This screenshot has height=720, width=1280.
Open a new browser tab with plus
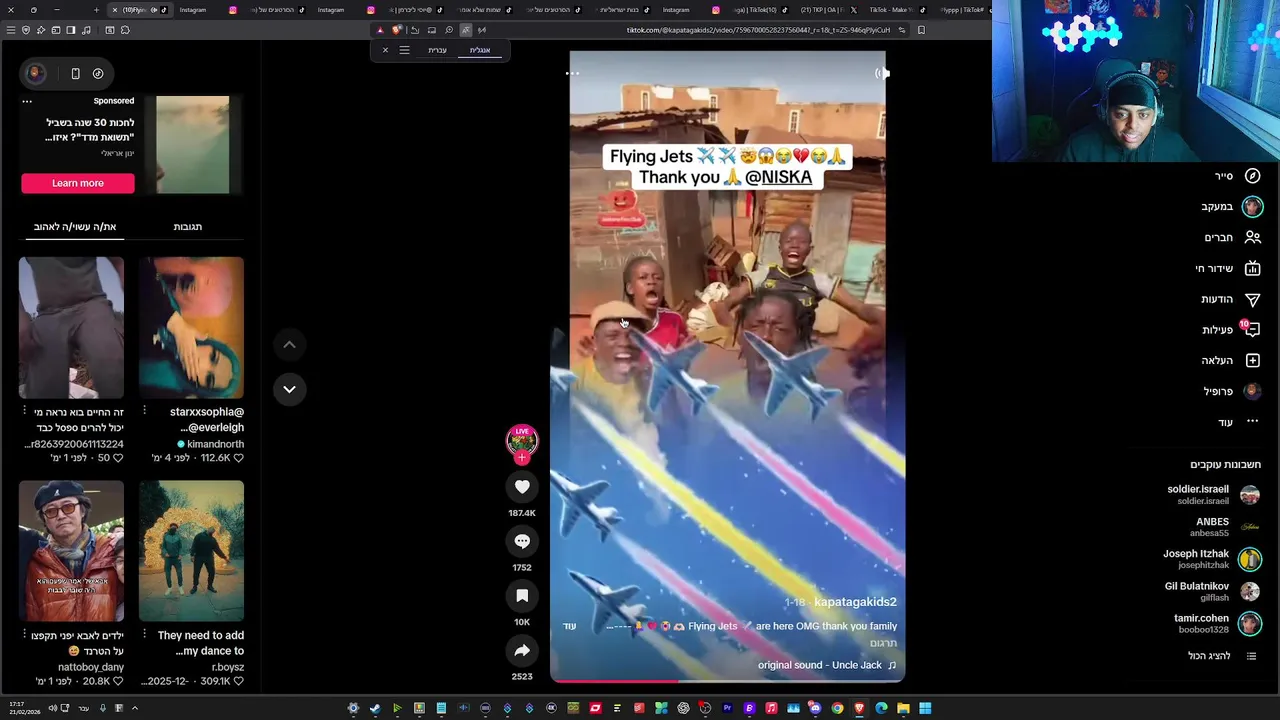(96, 10)
